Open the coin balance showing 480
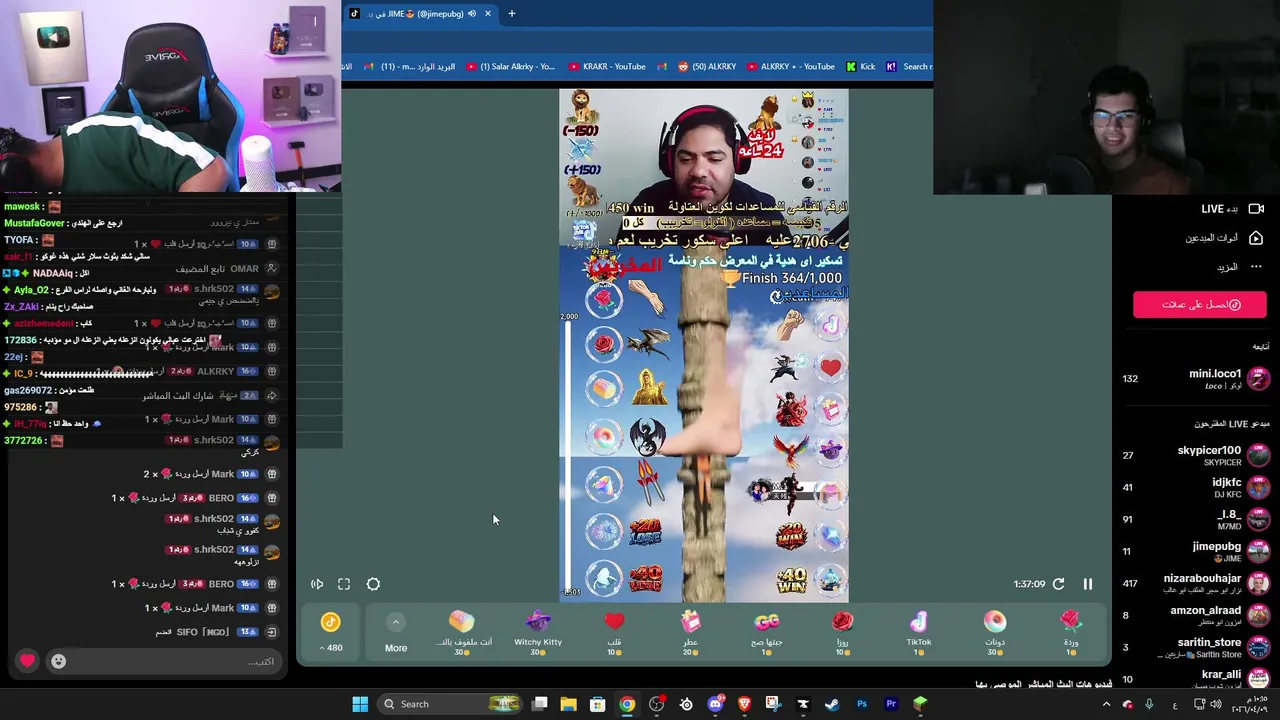This screenshot has height=720, width=1280. coord(331,633)
